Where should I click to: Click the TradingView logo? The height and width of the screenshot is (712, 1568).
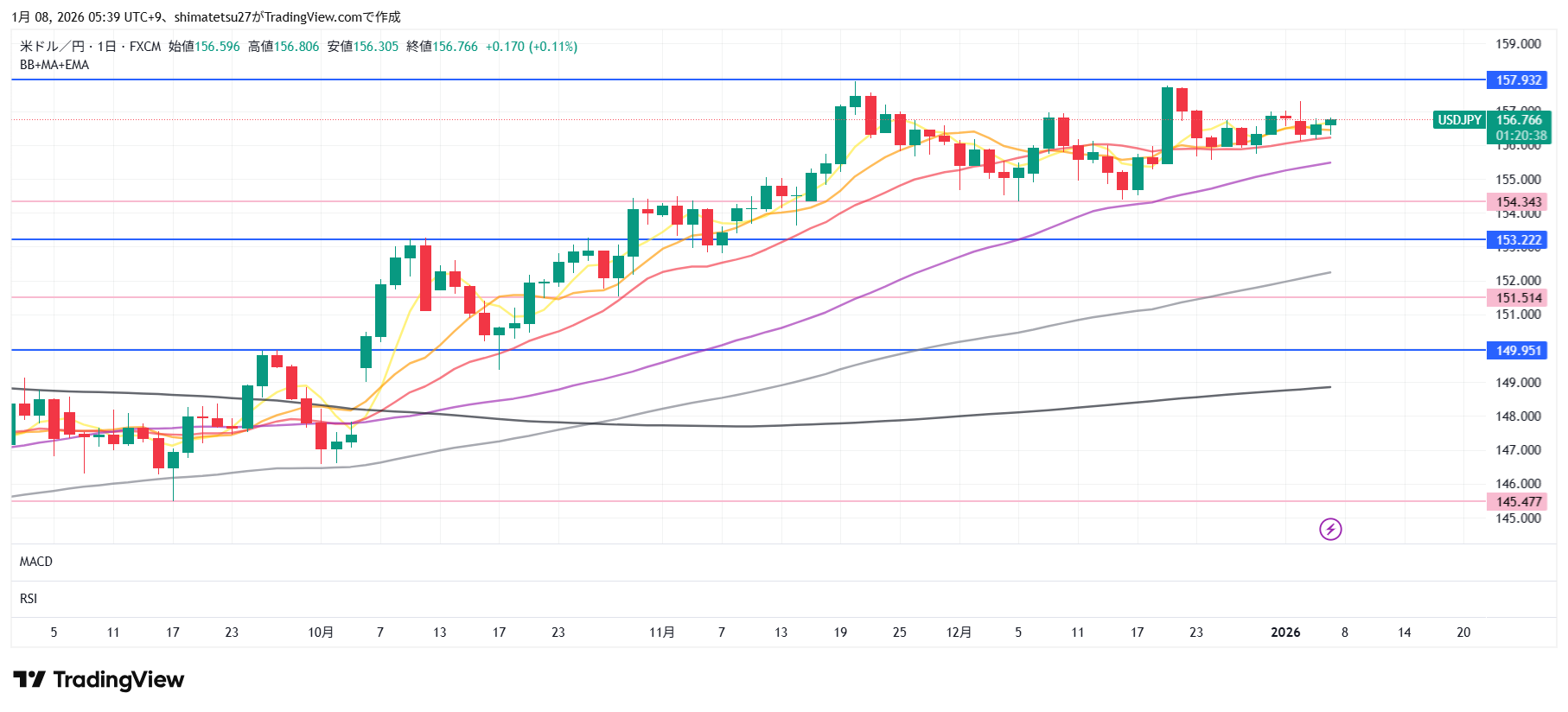[x=99, y=680]
